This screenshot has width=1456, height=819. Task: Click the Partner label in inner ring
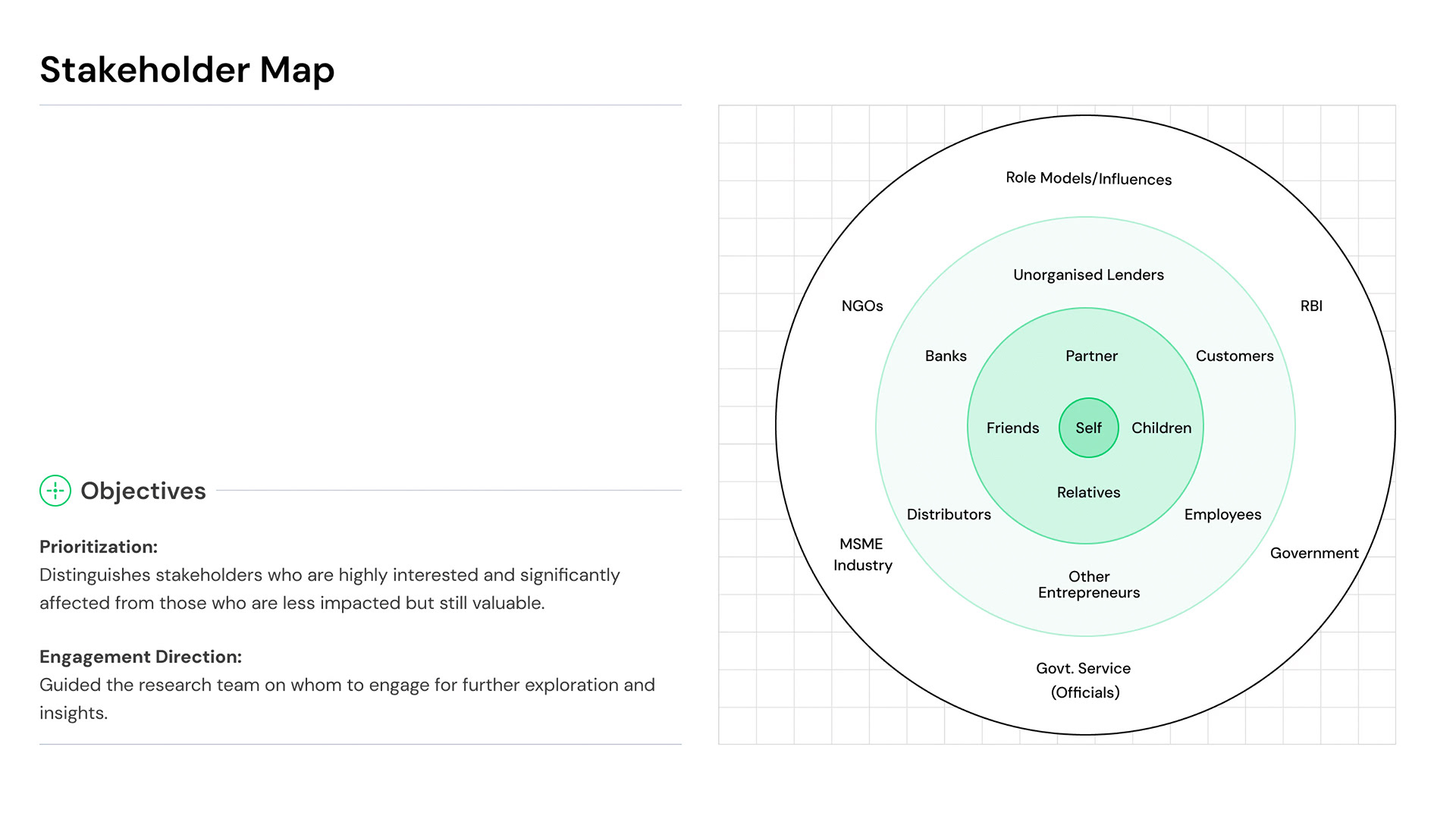pyautogui.click(x=1090, y=356)
